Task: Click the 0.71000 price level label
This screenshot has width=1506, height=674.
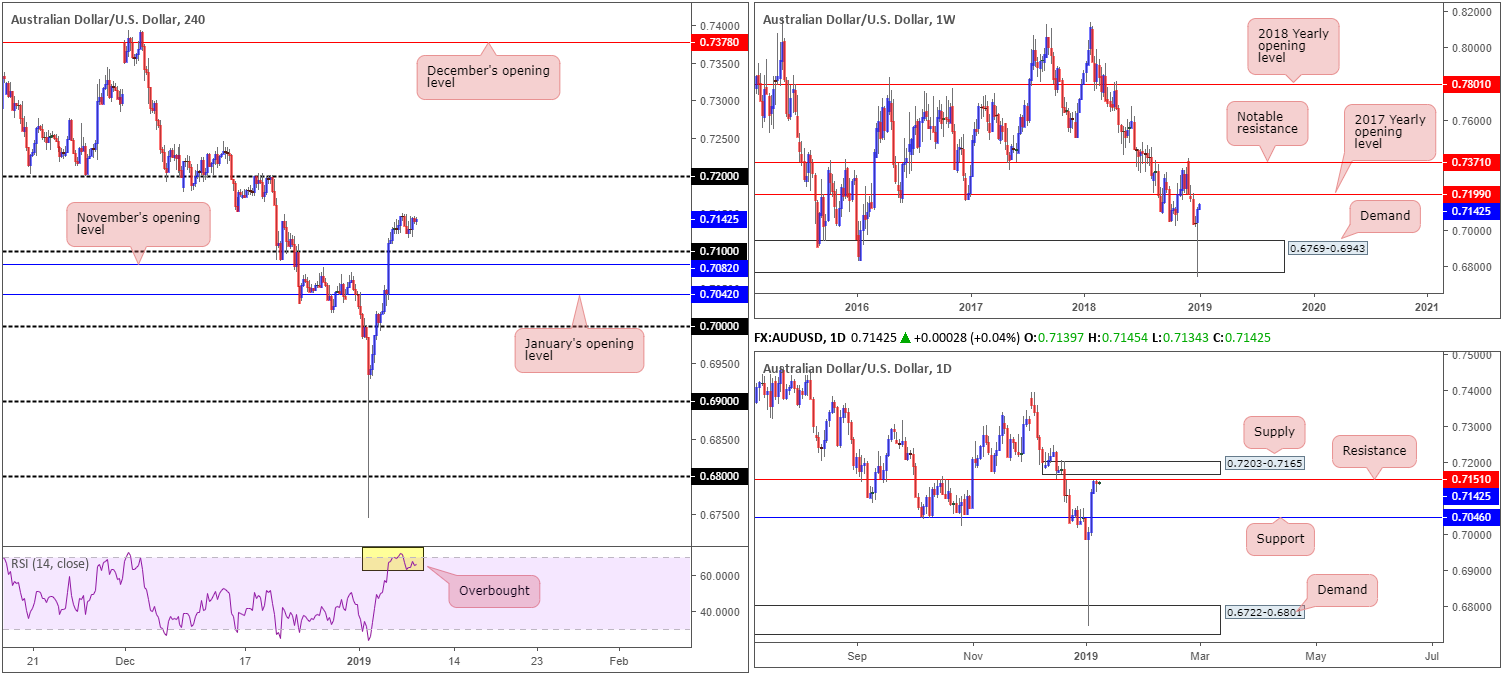Action: point(720,251)
